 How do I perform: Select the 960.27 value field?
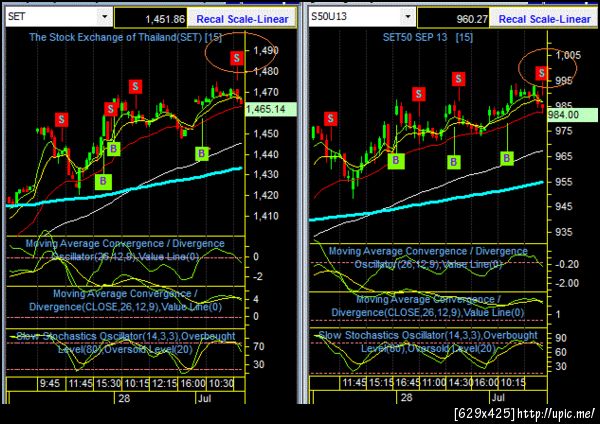[x=453, y=18]
